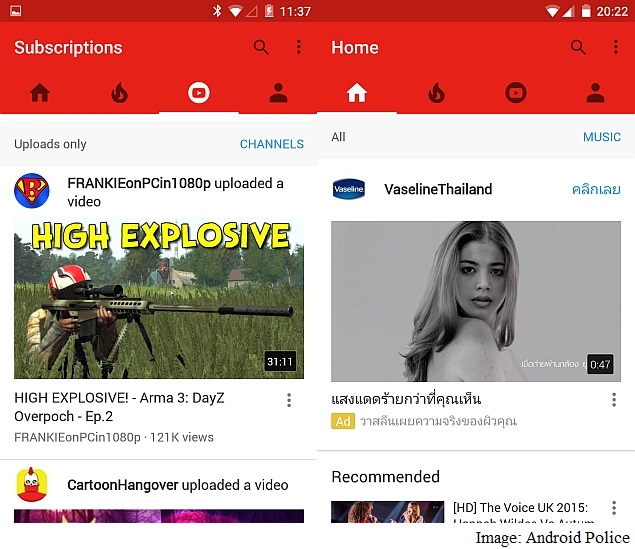
Task: Tap the blue Thai call-to-action link
Action: click(x=596, y=189)
